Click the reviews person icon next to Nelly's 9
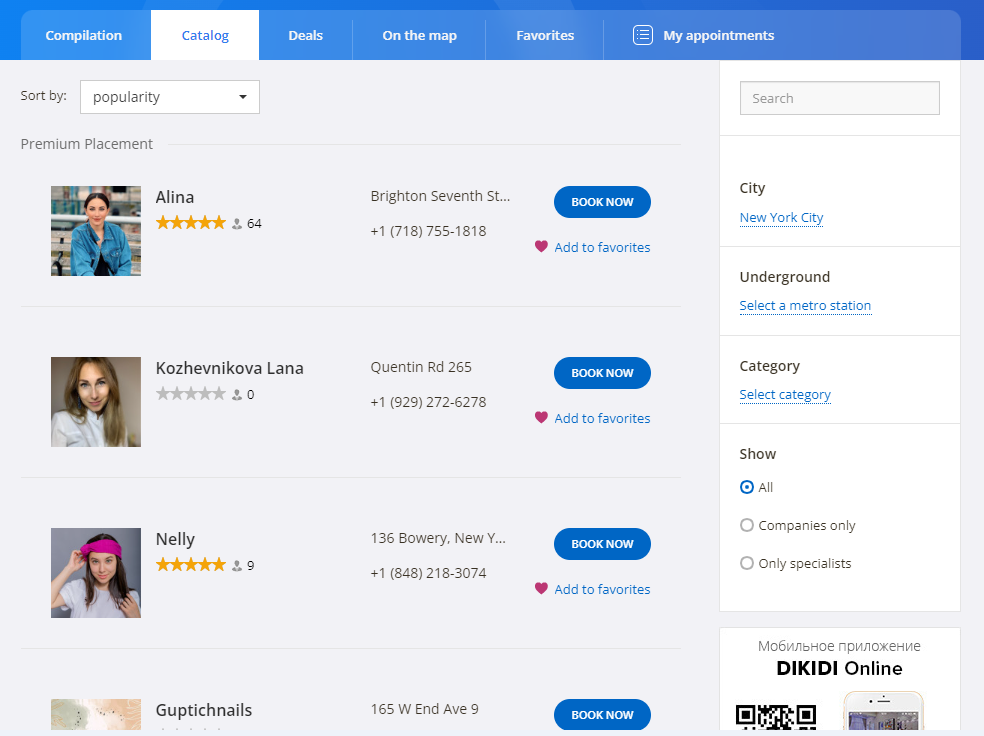Image resolution: width=984 pixels, height=736 pixels. [237, 566]
